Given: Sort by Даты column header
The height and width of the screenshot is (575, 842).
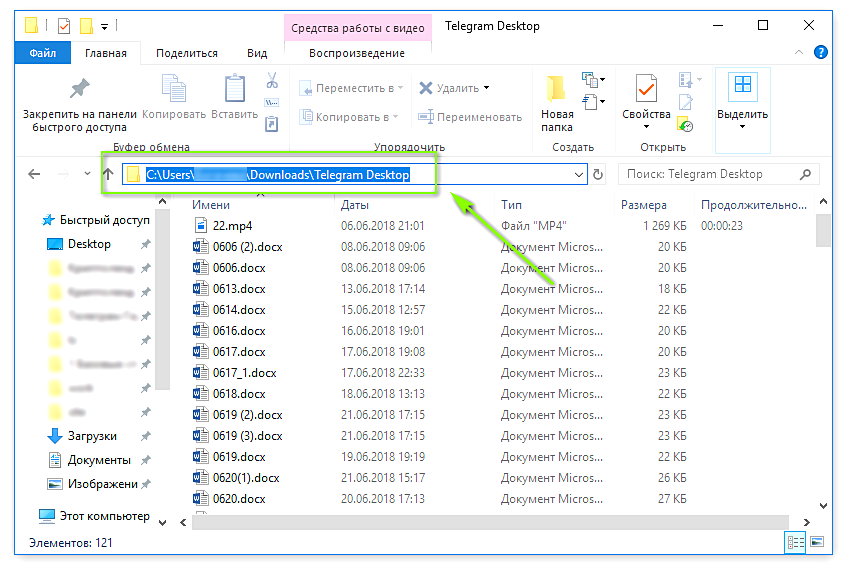Looking at the screenshot, I should 354,205.
